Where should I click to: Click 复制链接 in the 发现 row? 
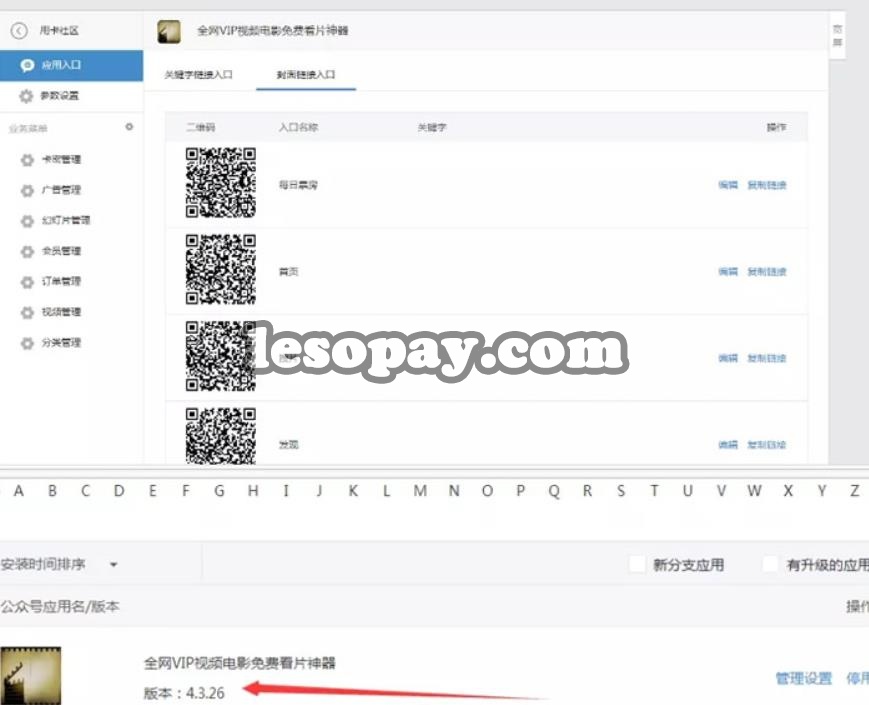(767, 445)
